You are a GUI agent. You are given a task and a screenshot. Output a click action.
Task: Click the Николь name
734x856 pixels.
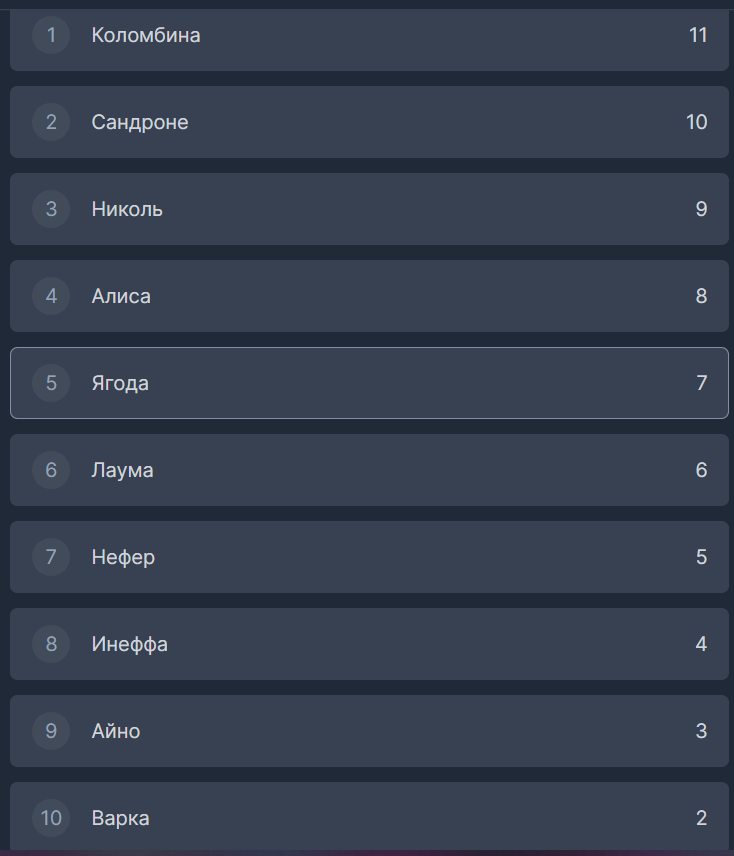click(127, 209)
